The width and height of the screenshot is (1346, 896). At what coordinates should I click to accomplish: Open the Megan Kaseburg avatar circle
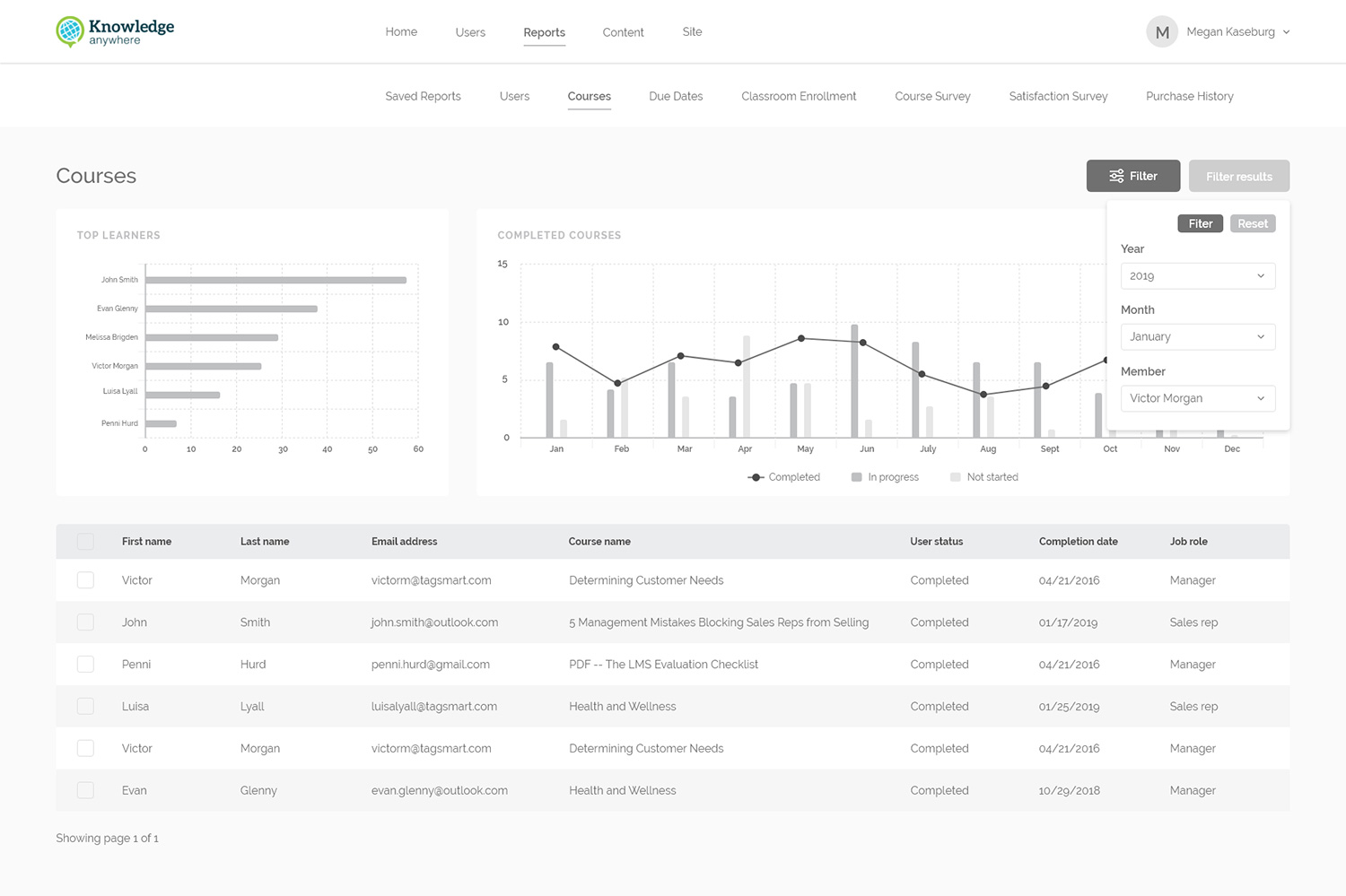coord(1161,30)
